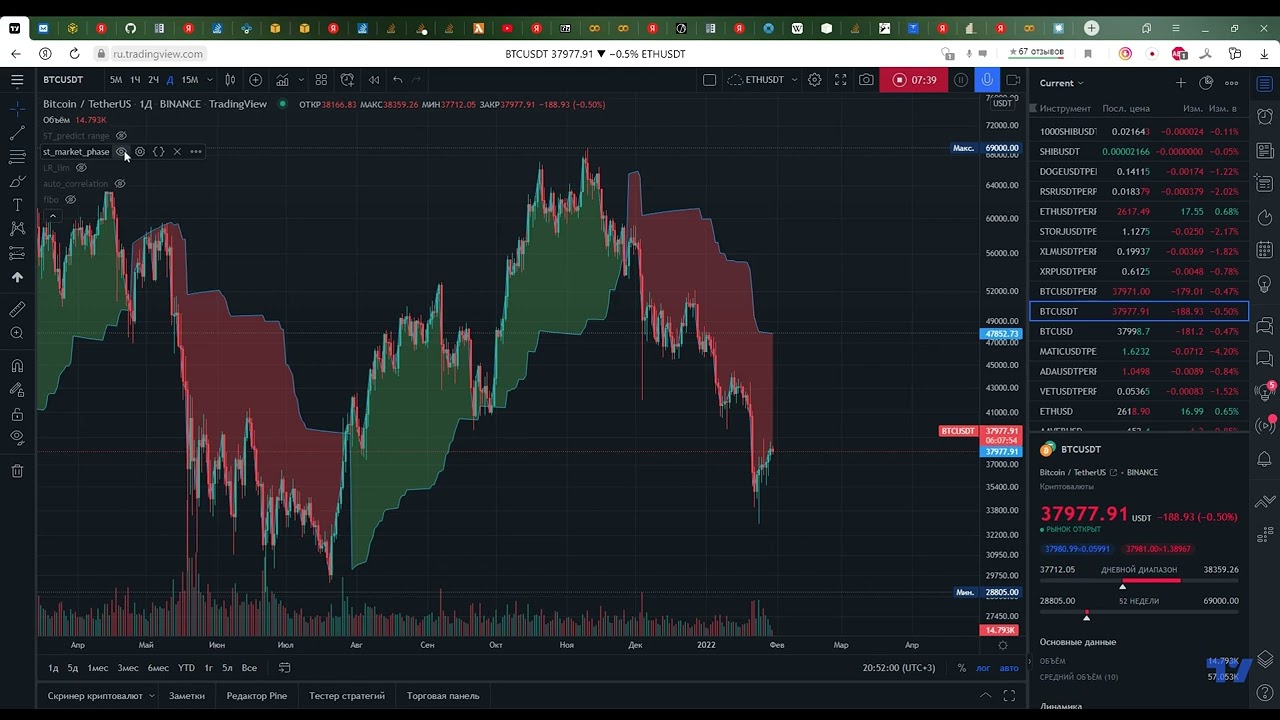The image size is (1280, 720).
Task: Select the crosshair cursor tool
Action: tap(17, 108)
